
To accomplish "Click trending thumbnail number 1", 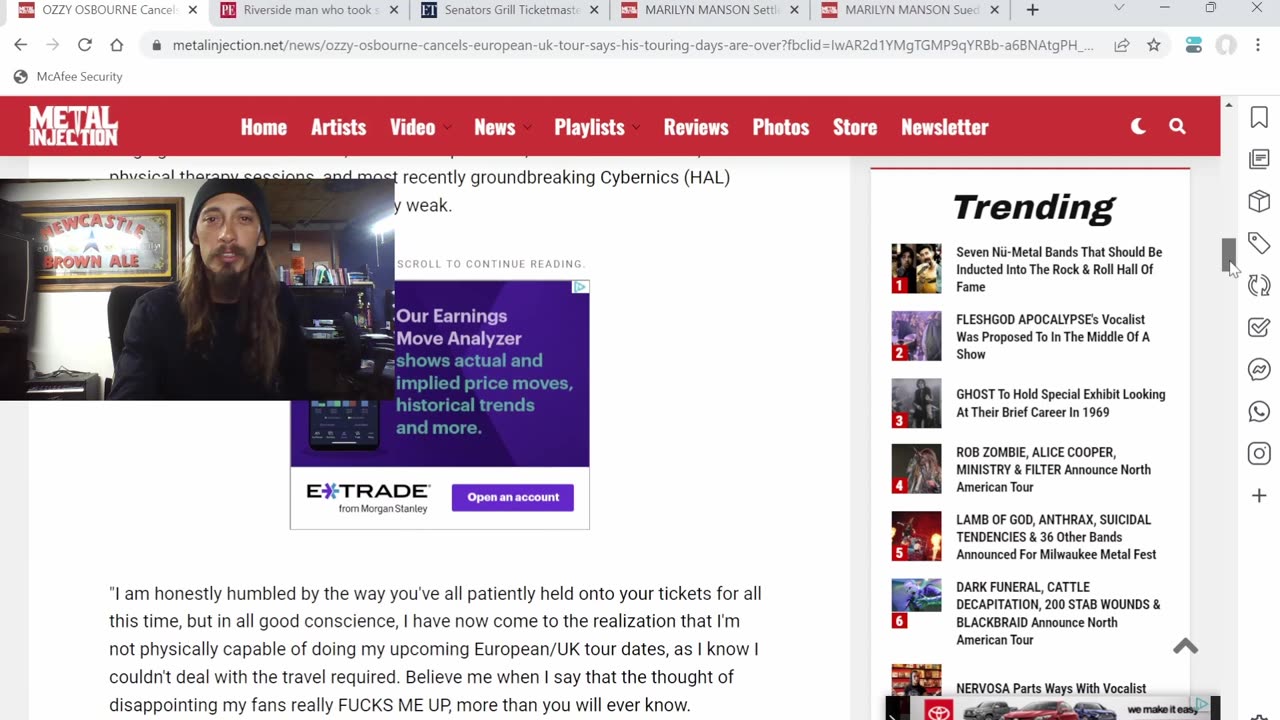I will click(916, 268).
